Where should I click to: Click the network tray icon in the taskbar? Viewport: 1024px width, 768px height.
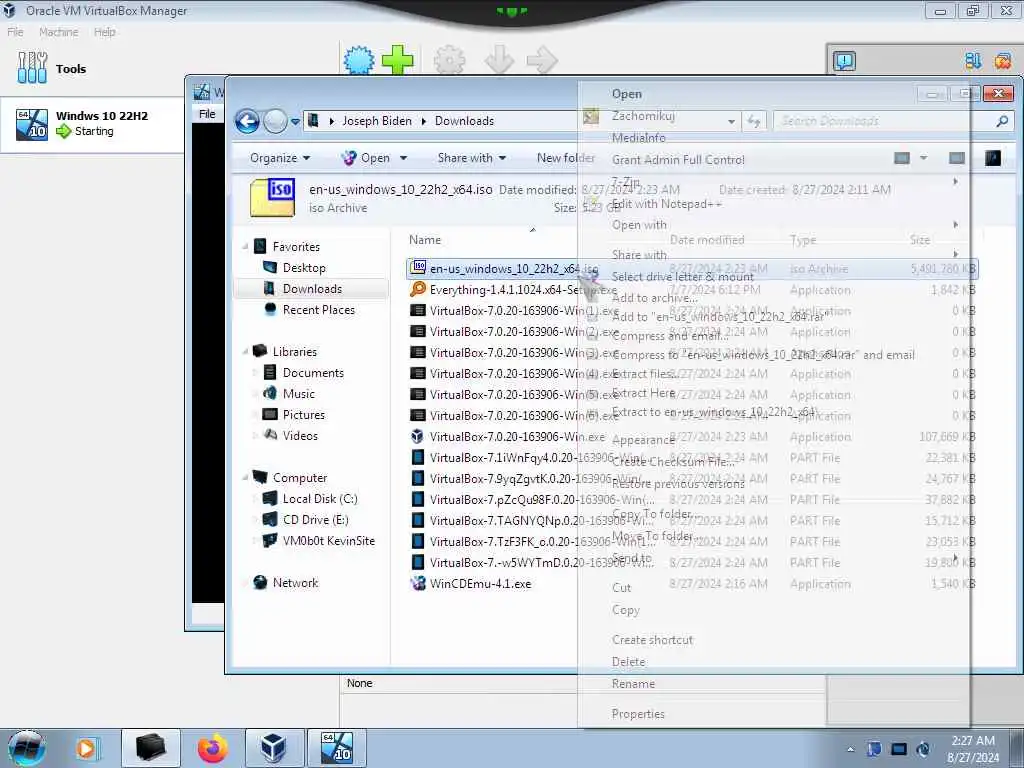(x=899, y=750)
